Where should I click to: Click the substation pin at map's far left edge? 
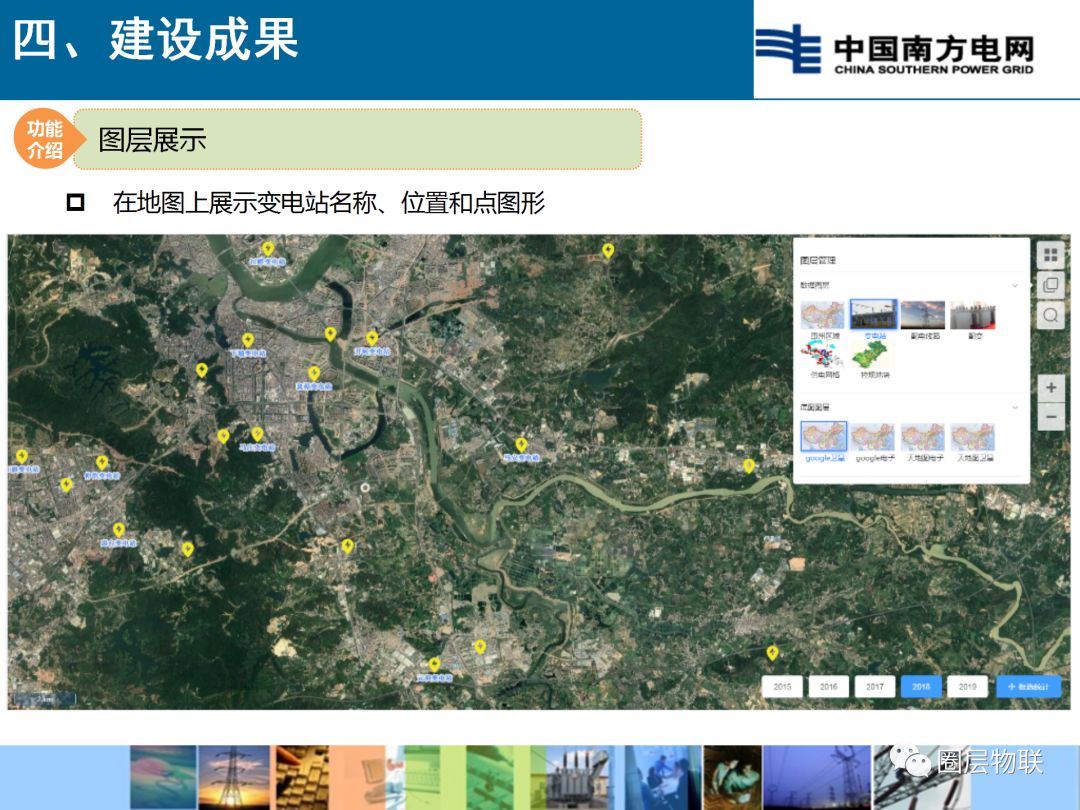[x=22, y=456]
